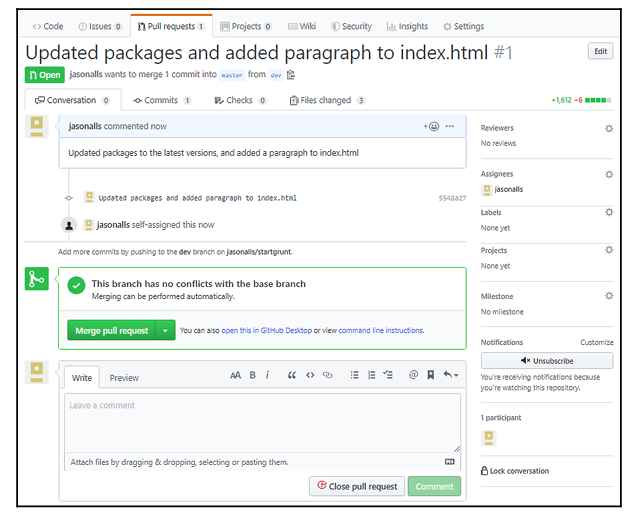The width and height of the screenshot is (637, 526).
Task: Insert a quote using the quote icon
Action: click(292, 375)
